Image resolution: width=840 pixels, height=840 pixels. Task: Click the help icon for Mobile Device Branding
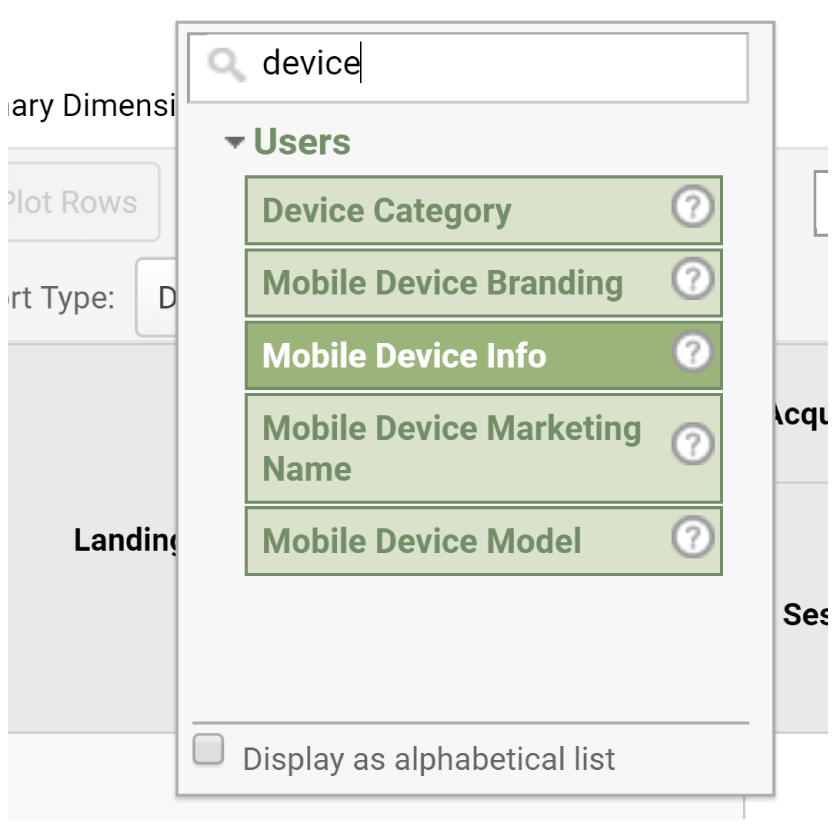coord(692,279)
